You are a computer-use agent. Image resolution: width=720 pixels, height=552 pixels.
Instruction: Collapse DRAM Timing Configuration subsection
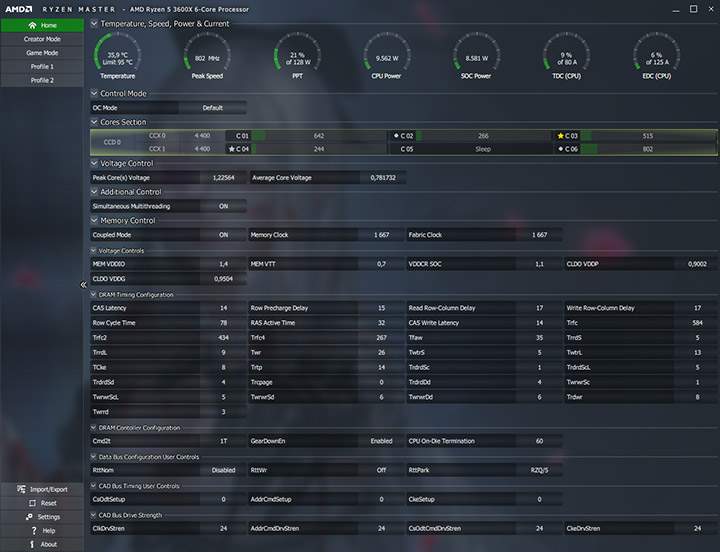coord(94,295)
